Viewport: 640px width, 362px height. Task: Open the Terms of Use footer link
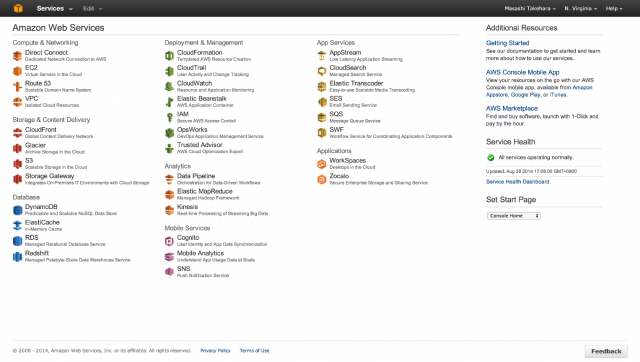click(254, 351)
